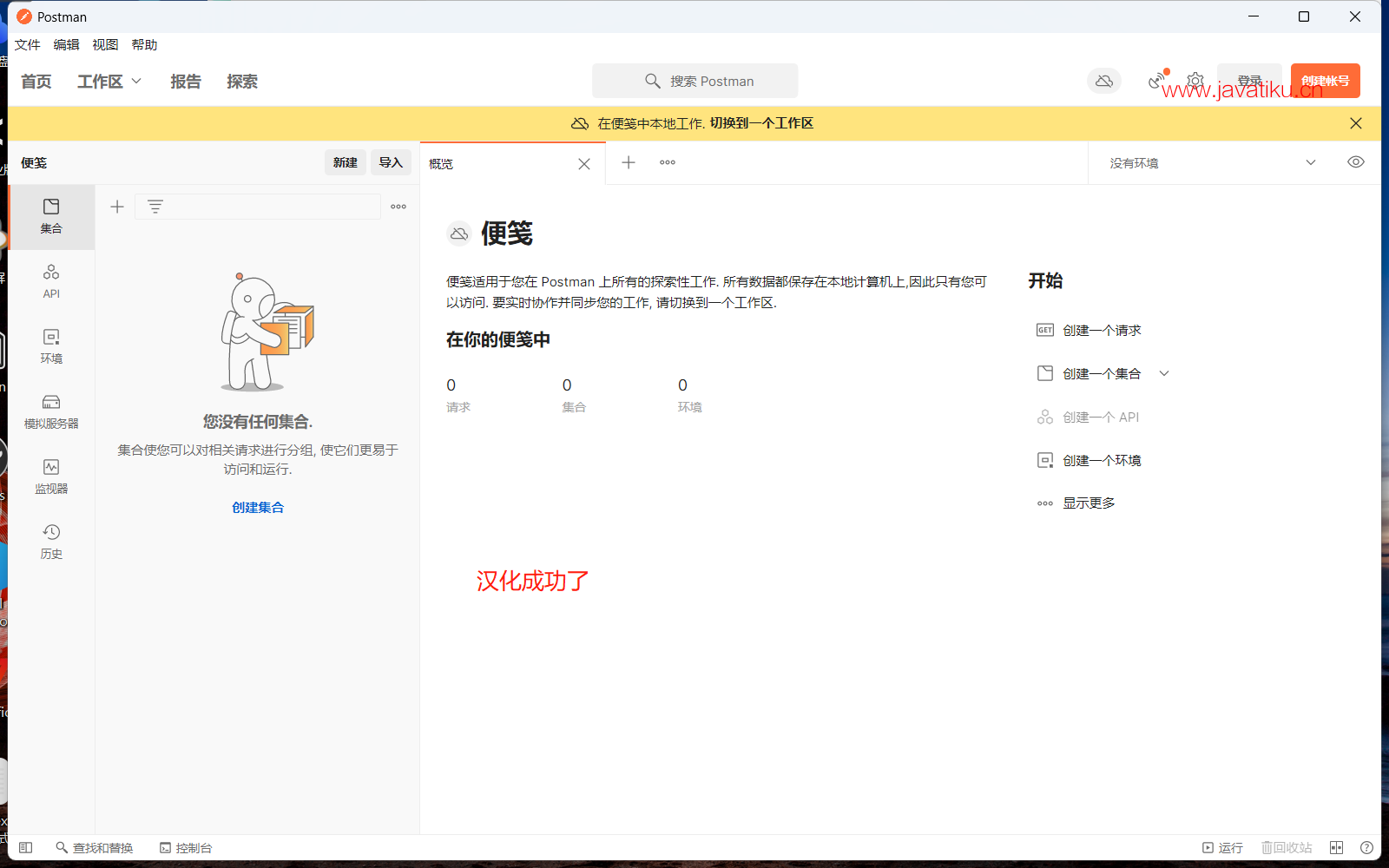Click the 环境 count label in overview
The image size is (1389, 868).
690,407
